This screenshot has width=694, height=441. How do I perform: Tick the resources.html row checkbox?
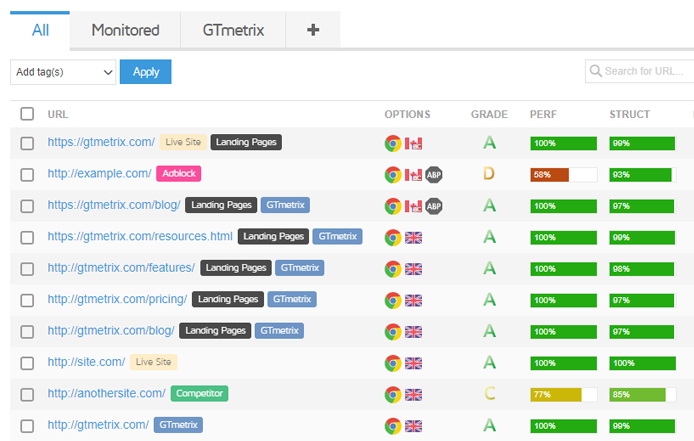27,238
